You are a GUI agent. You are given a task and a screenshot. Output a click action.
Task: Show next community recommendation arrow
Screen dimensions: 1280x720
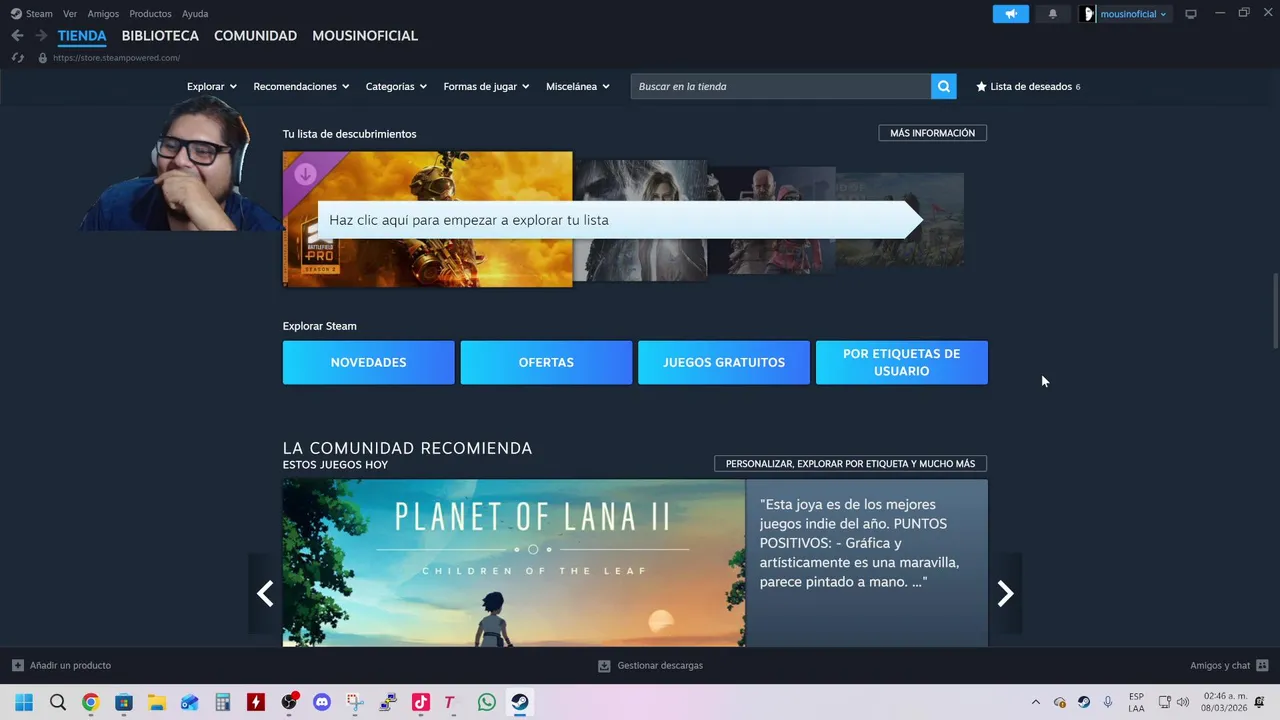1005,593
